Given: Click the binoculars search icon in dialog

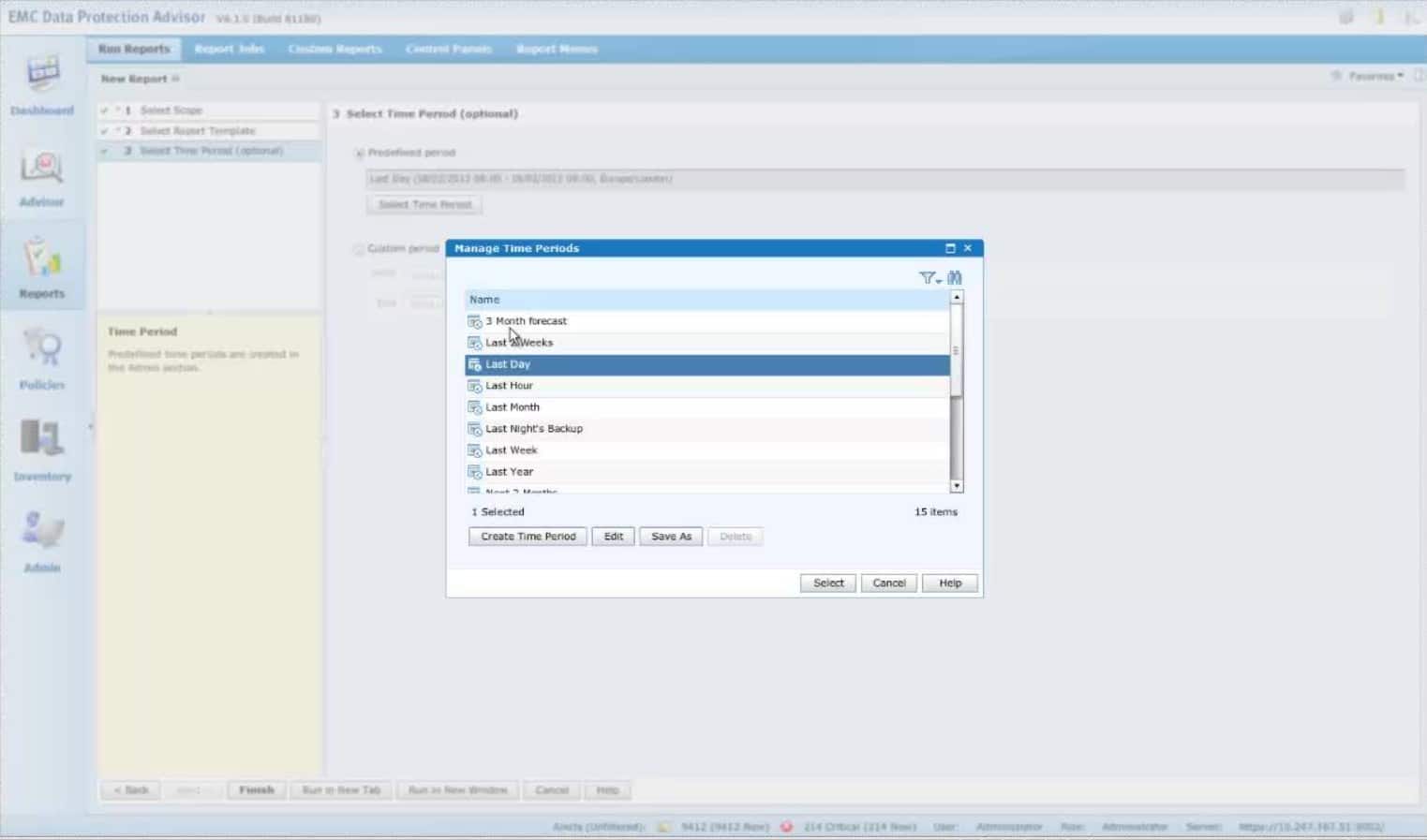Looking at the screenshot, I should pos(955,277).
